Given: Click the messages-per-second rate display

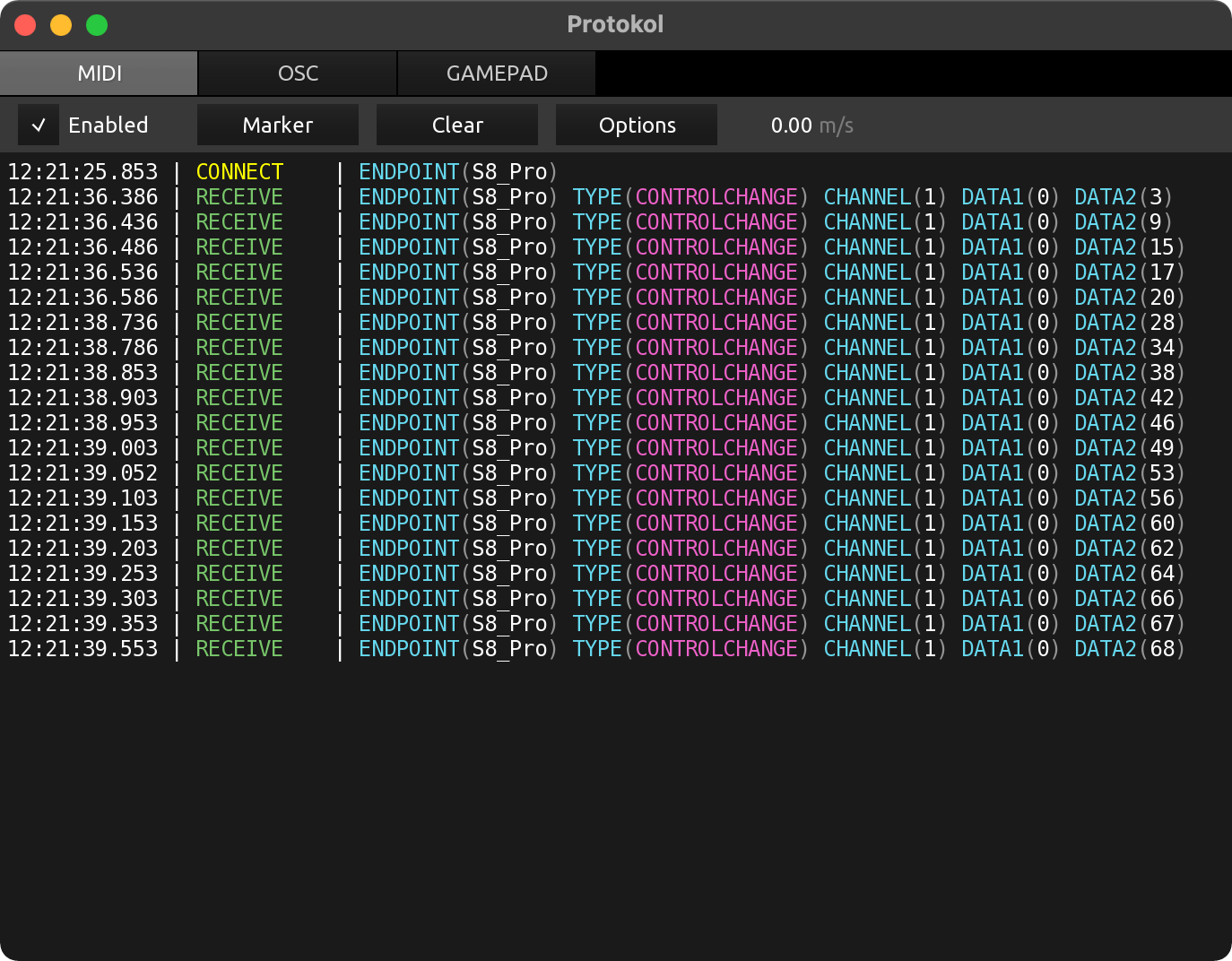Looking at the screenshot, I should click(811, 125).
